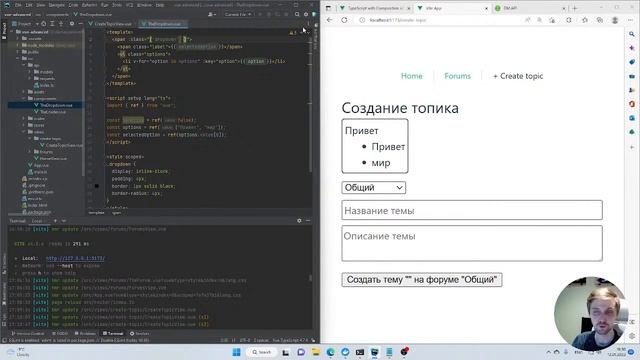Expand the node_modules folder in the project tree
The width and height of the screenshot is (640, 360).
point(18,45)
